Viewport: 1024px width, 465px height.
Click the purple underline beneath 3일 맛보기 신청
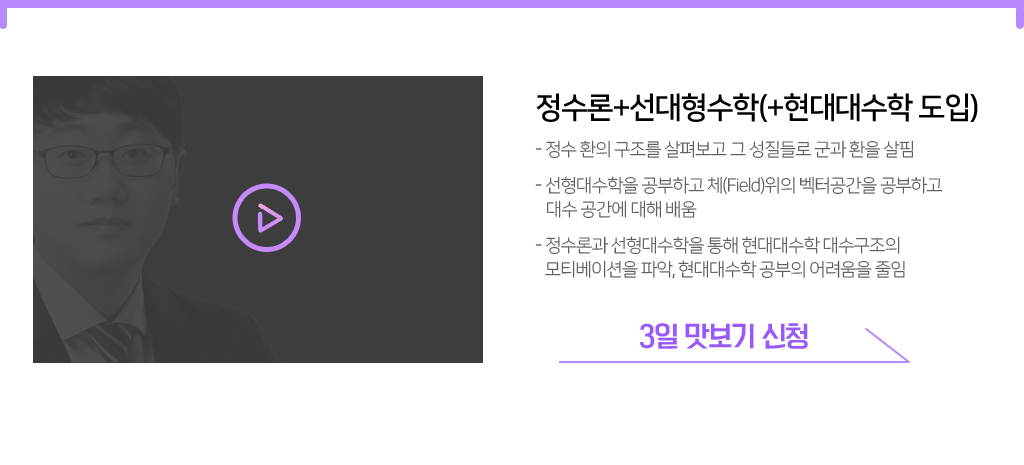coord(733,361)
